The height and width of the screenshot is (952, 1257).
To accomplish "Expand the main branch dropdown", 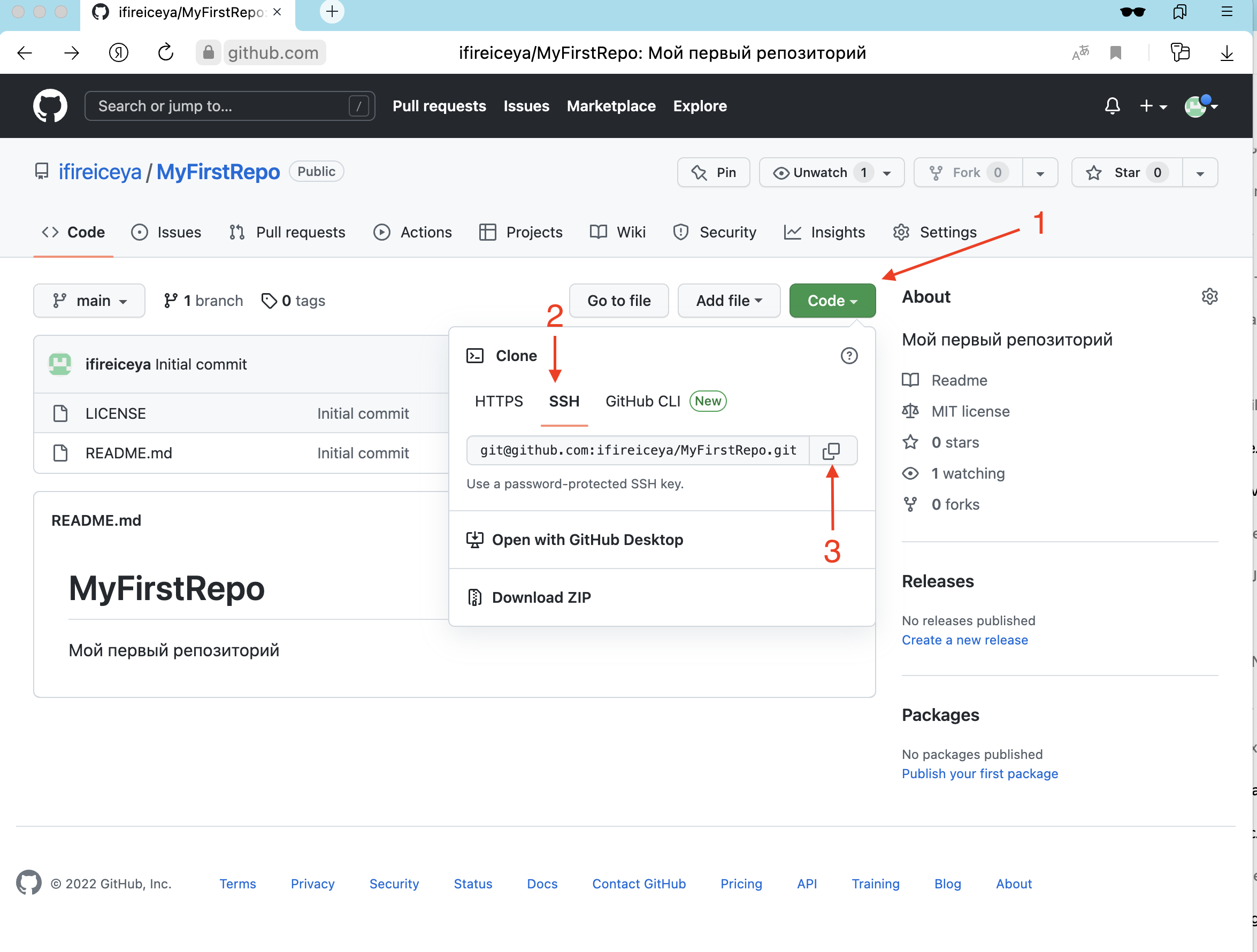I will click(89, 301).
